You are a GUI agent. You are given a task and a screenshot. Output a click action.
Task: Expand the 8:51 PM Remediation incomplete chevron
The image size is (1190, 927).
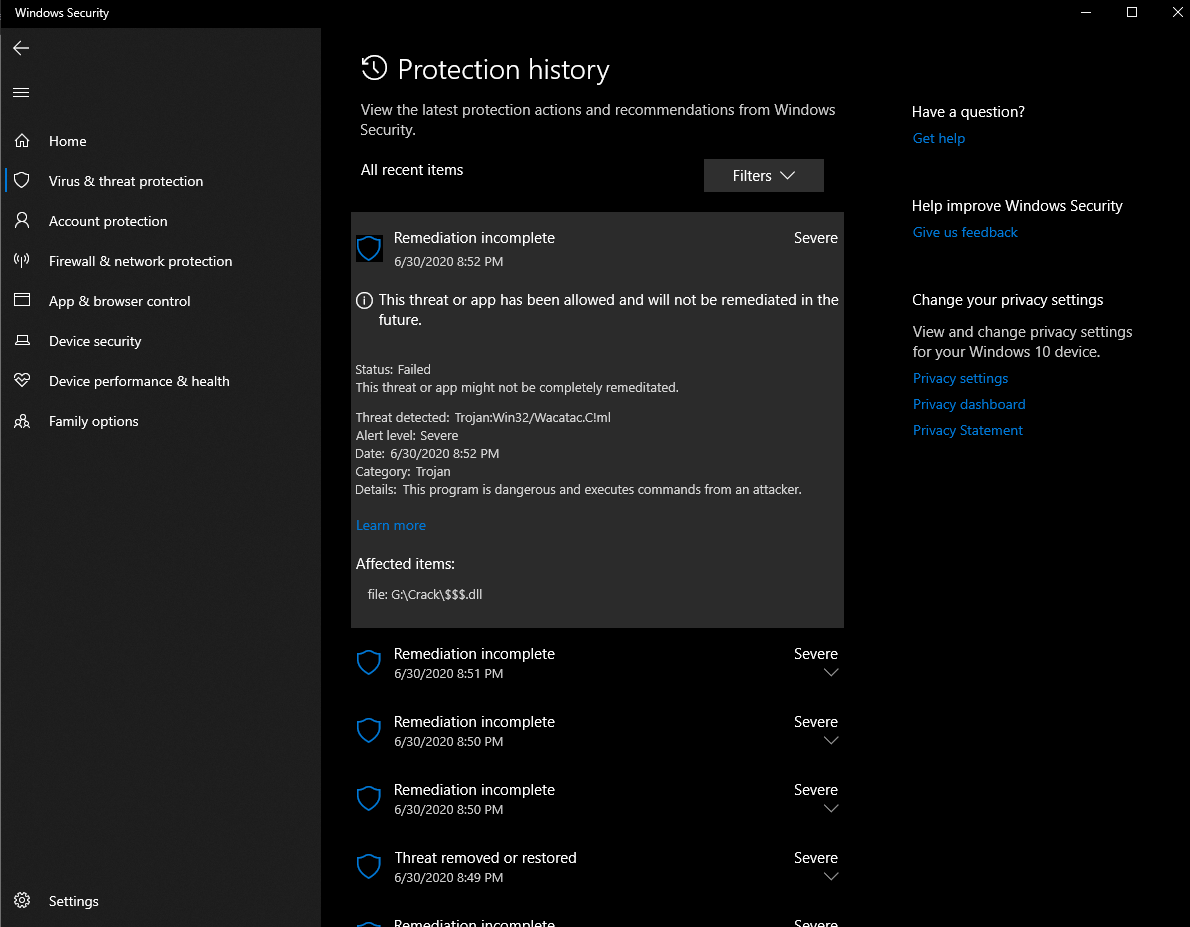831,673
